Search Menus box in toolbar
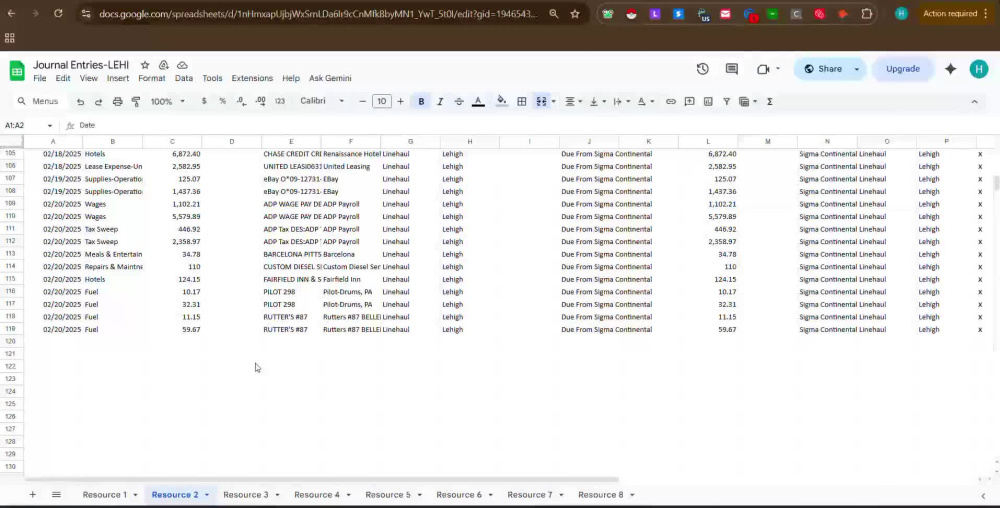1000x508 pixels. (x=38, y=101)
